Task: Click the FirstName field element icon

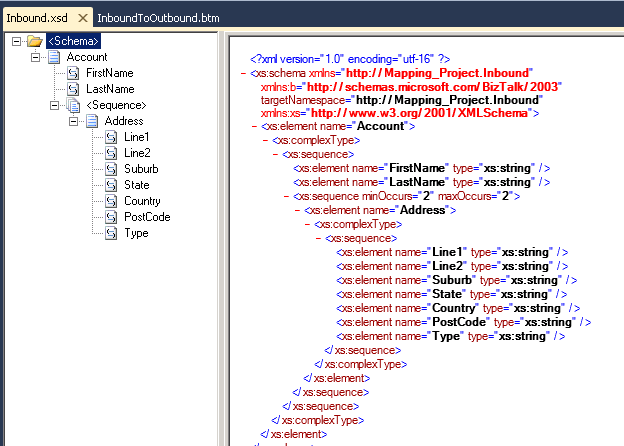Action: click(73, 73)
